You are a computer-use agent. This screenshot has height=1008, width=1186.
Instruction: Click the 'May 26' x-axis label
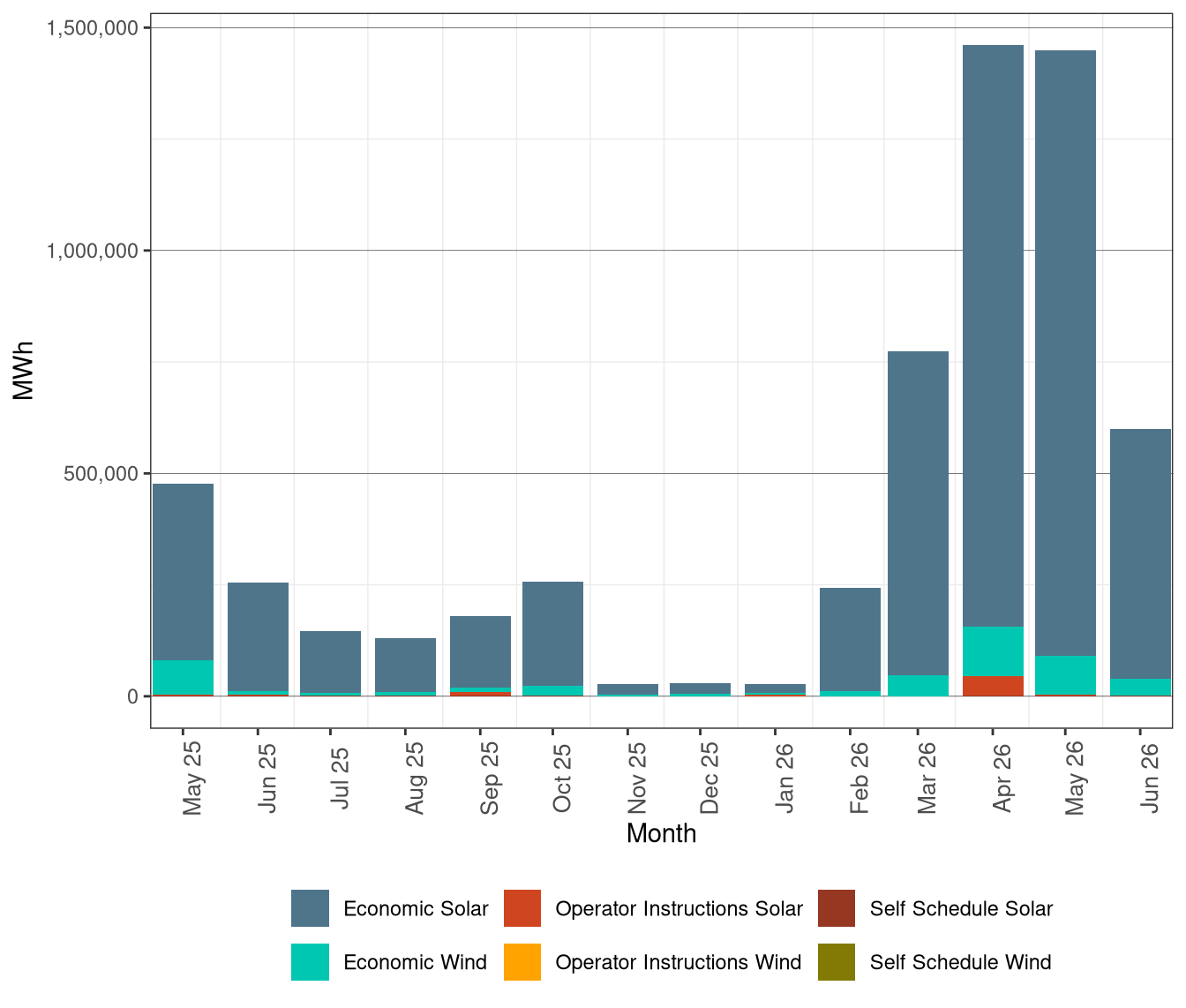point(1074,778)
